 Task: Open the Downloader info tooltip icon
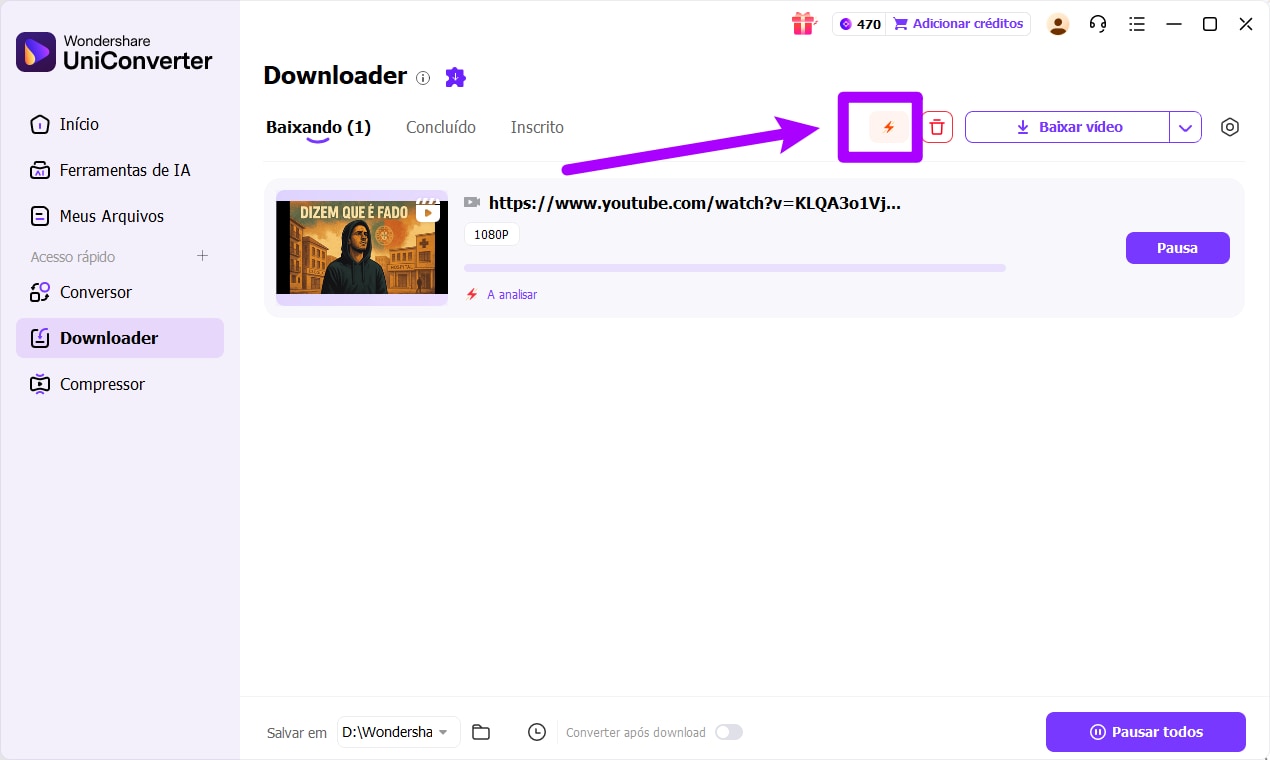click(x=423, y=78)
